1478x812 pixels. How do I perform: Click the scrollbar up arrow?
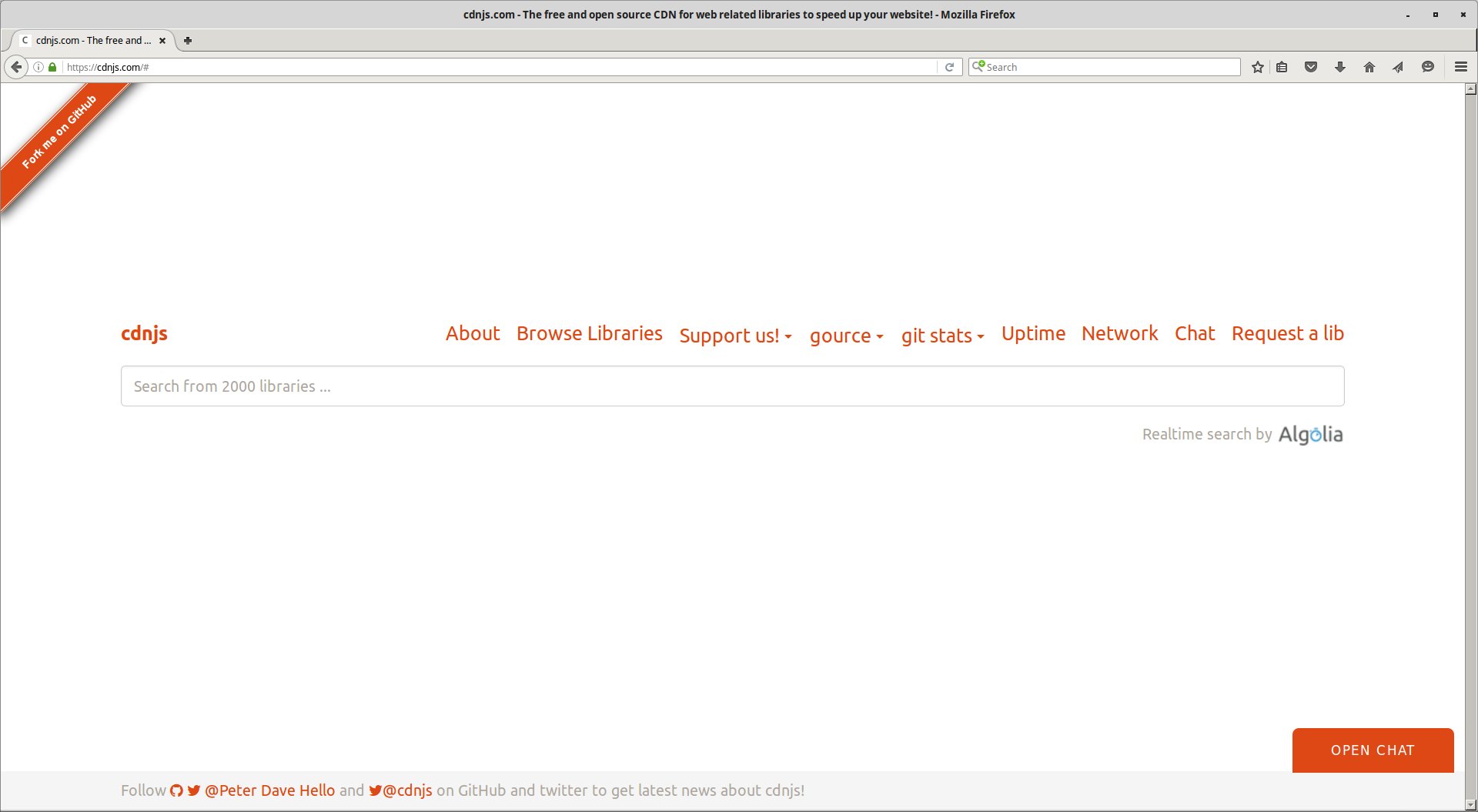pos(1471,89)
